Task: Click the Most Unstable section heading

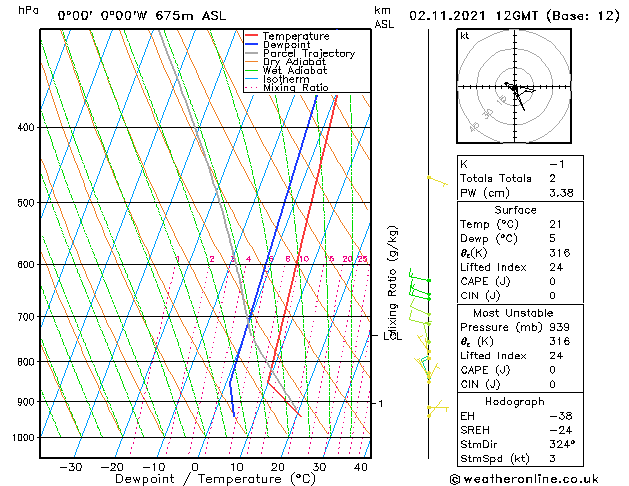Action: pyautogui.click(x=513, y=313)
